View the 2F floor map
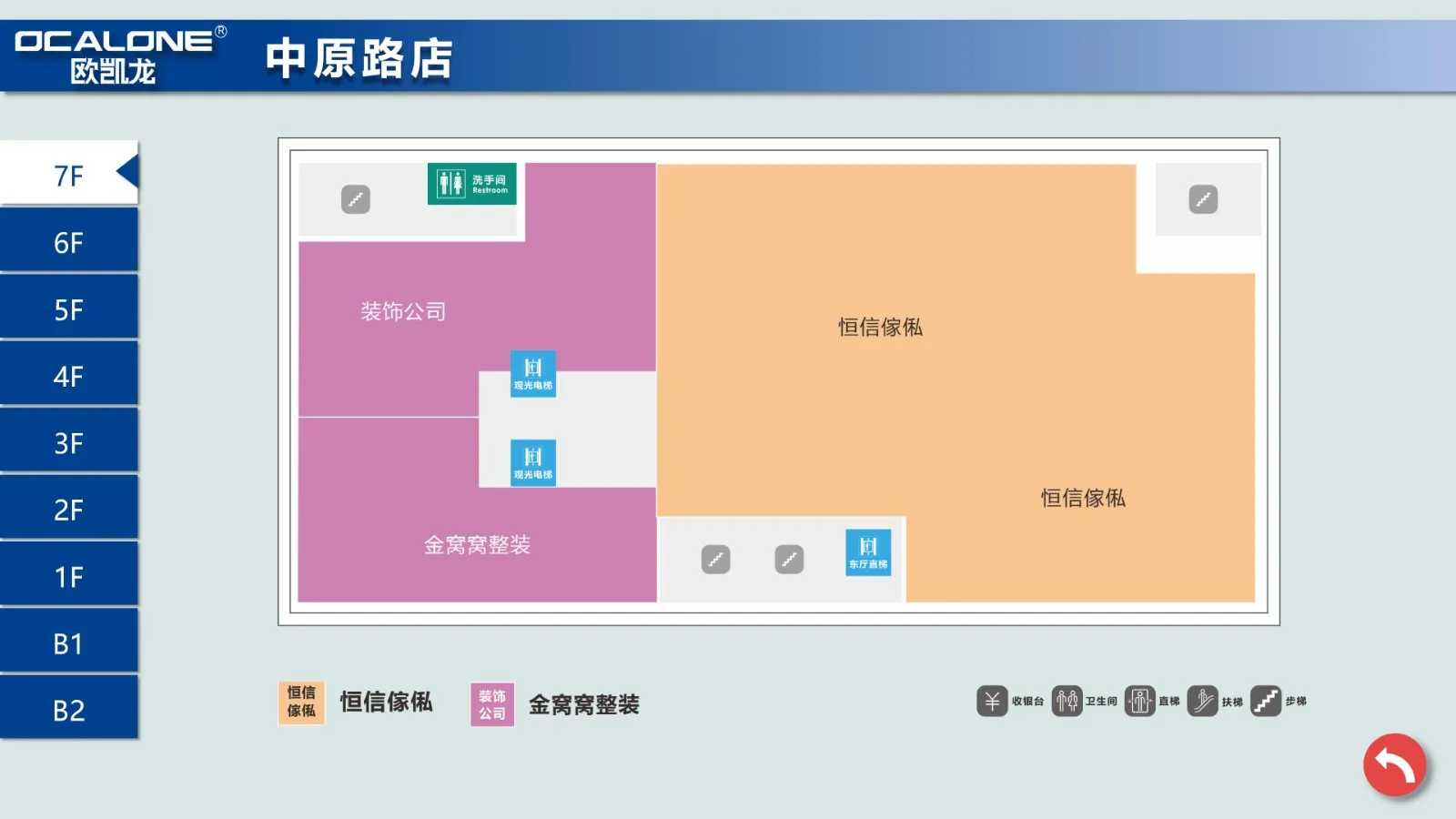The width and height of the screenshot is (1456, 819). [x=69, y=509]
